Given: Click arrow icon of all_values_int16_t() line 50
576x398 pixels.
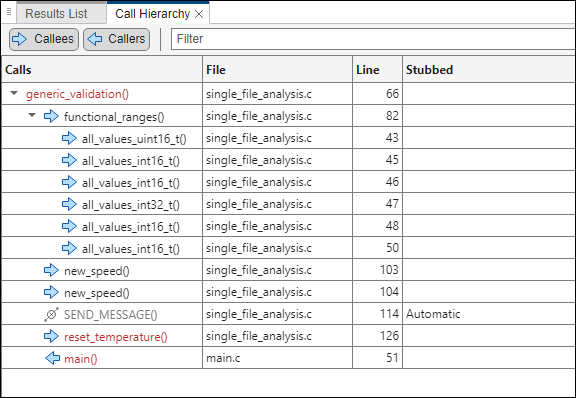Looking at the screenshot, I should click(x=69, y=248).
